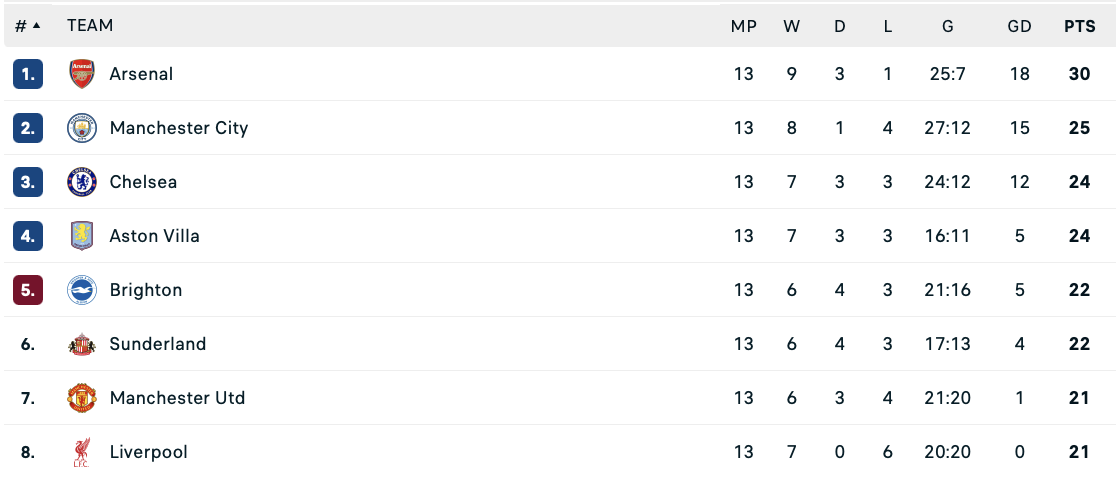Click the Liverpool club badge icon
The image size is (1116, 478).
coord(81,452)
